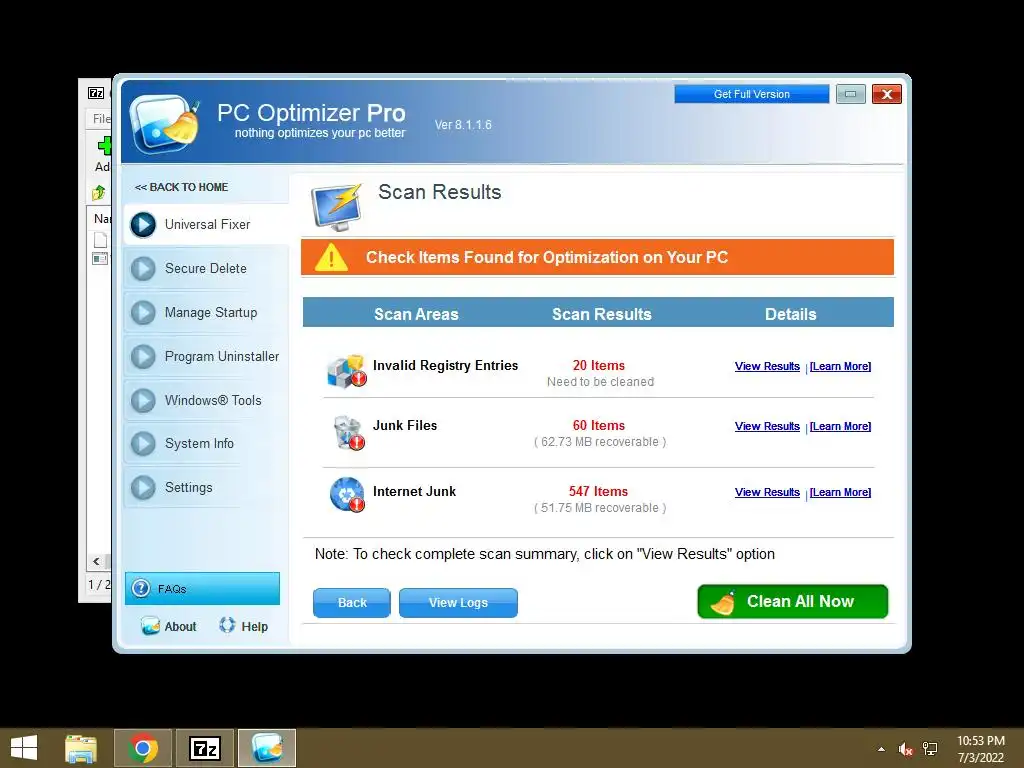The height and width of the screenshot is (768, 1024).
Task: Click the Help link text
Action: 255,626
